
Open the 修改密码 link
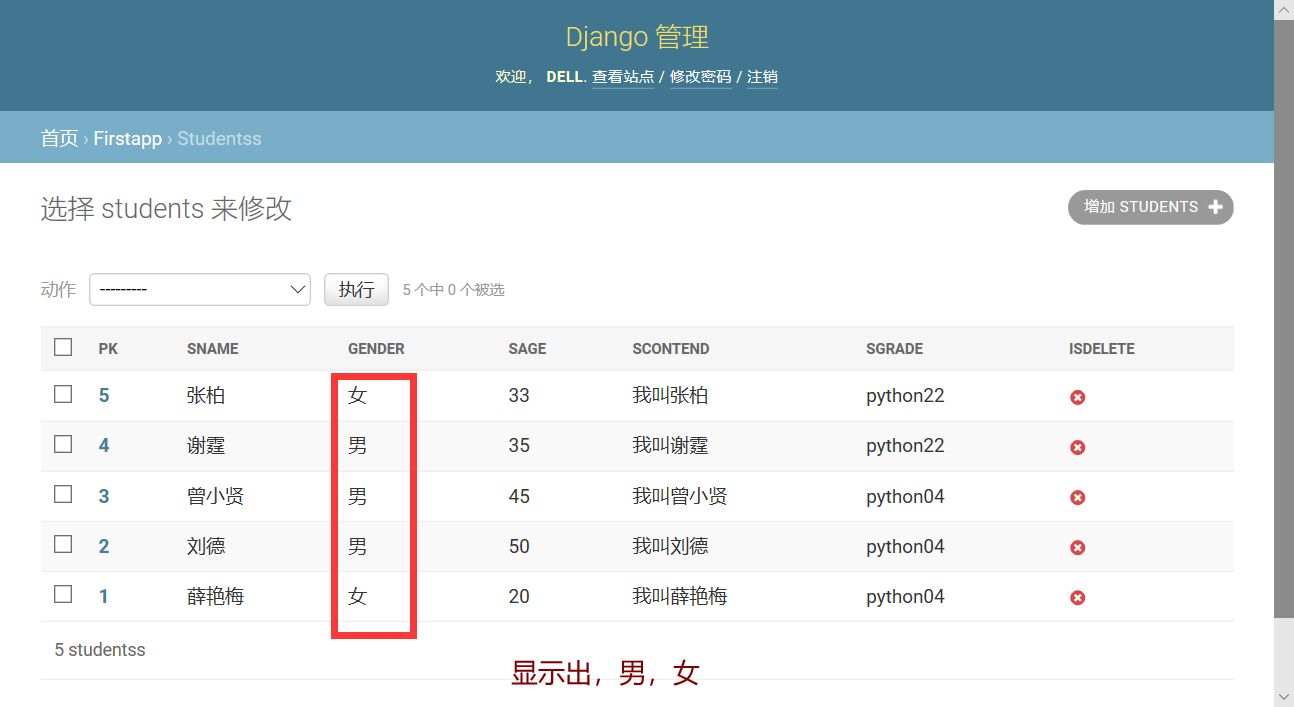(x=700, y=77)
